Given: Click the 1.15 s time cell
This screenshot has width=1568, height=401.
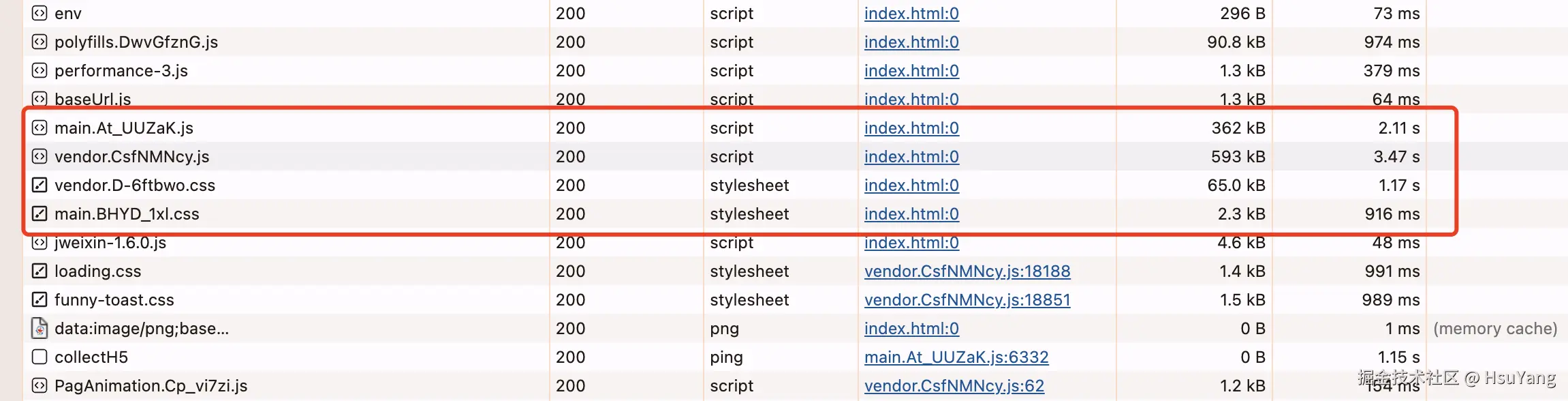Looking at the screenshot, I should pos(1398,357).
